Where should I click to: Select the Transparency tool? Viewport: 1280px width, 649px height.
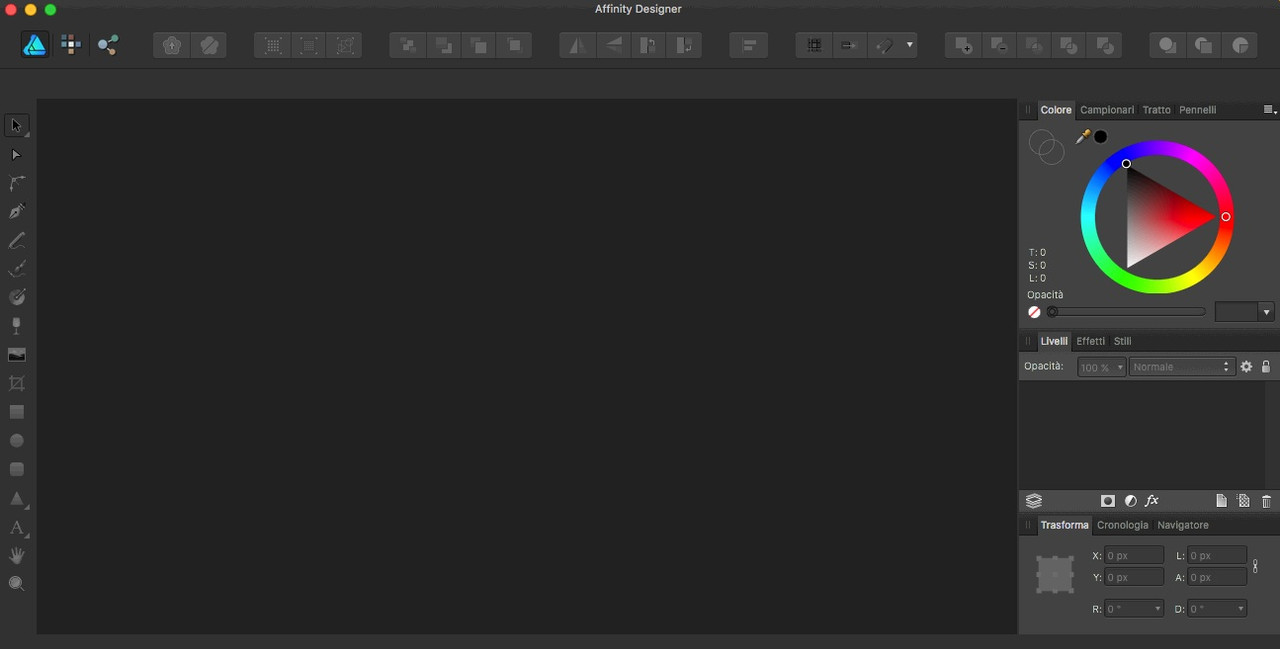click(16, 326)
